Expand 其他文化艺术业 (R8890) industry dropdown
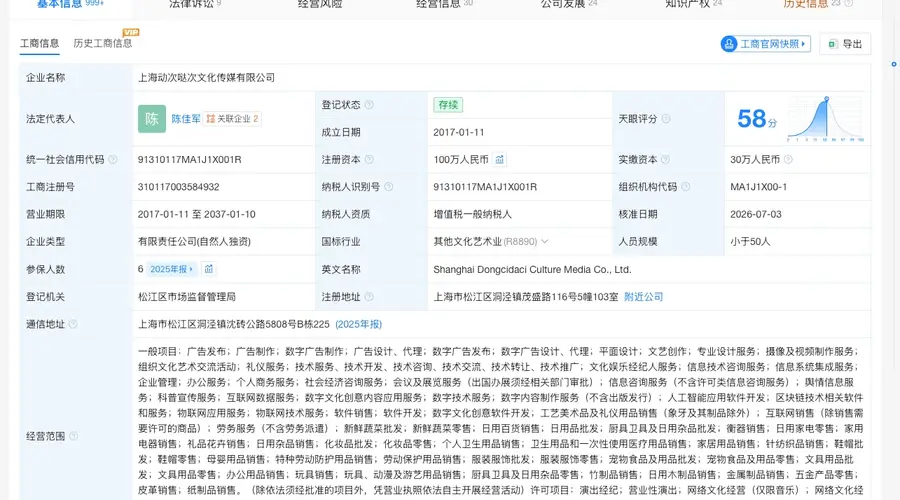 [x=545, y=242]
